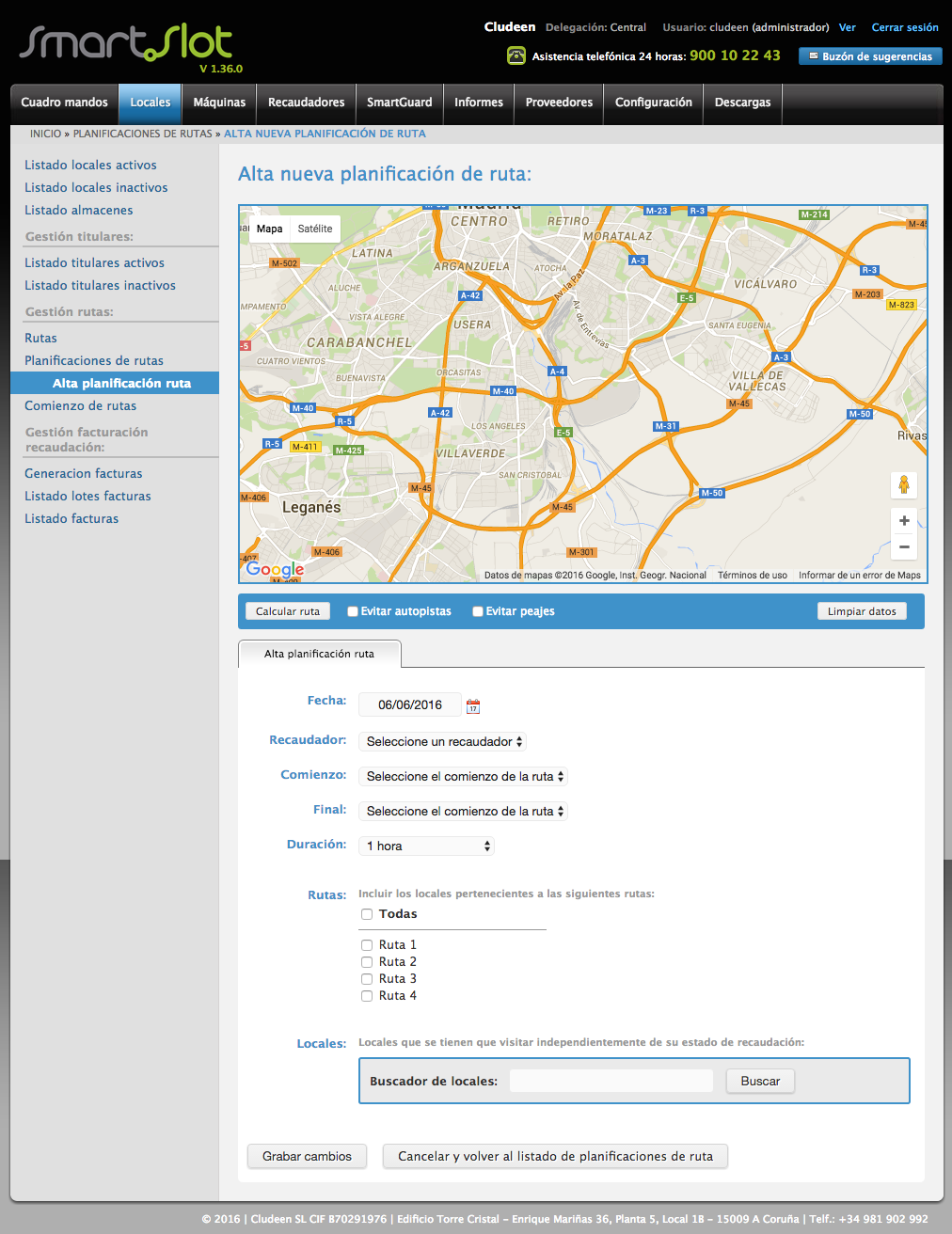
Task: Open Generacion facturas
Action: tap(84, 473)
